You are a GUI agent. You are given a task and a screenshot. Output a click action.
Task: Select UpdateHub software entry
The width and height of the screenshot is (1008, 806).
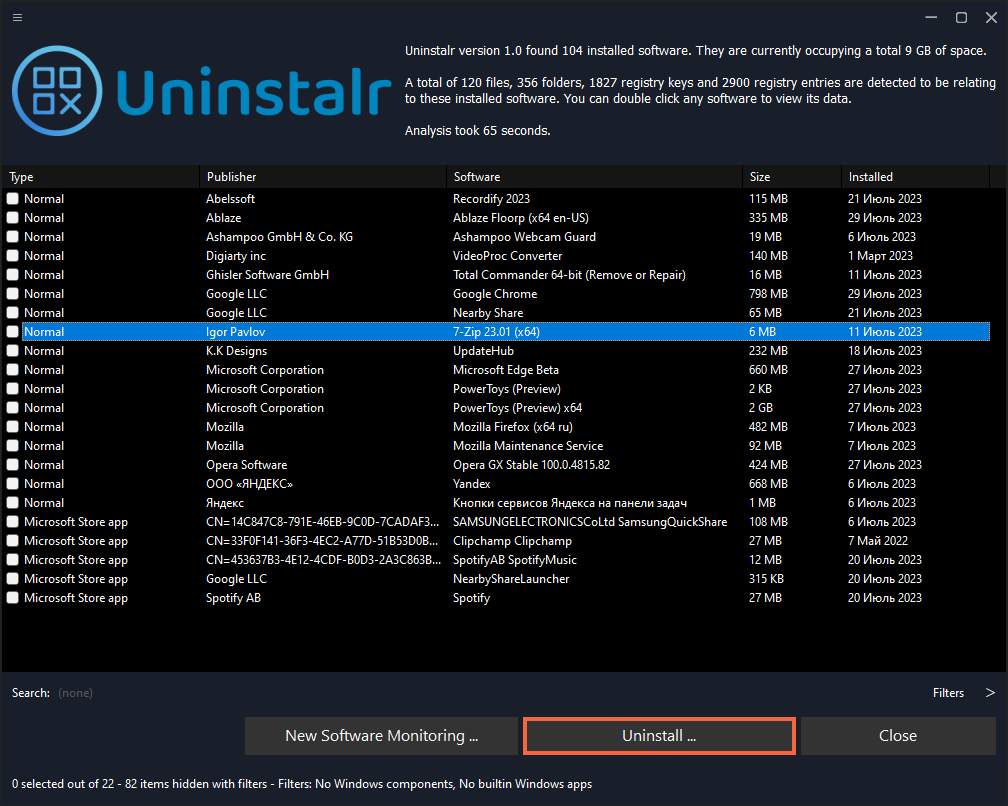483,351
